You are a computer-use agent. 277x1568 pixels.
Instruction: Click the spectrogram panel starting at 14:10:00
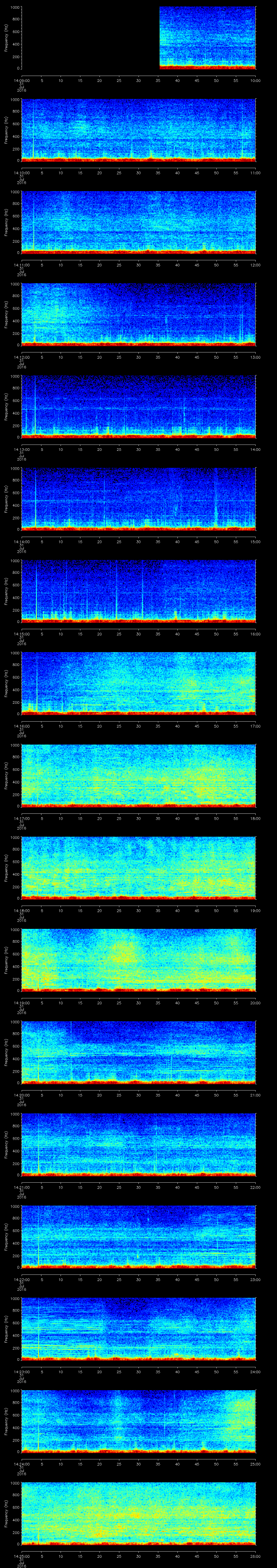click(x=139, y=130)
